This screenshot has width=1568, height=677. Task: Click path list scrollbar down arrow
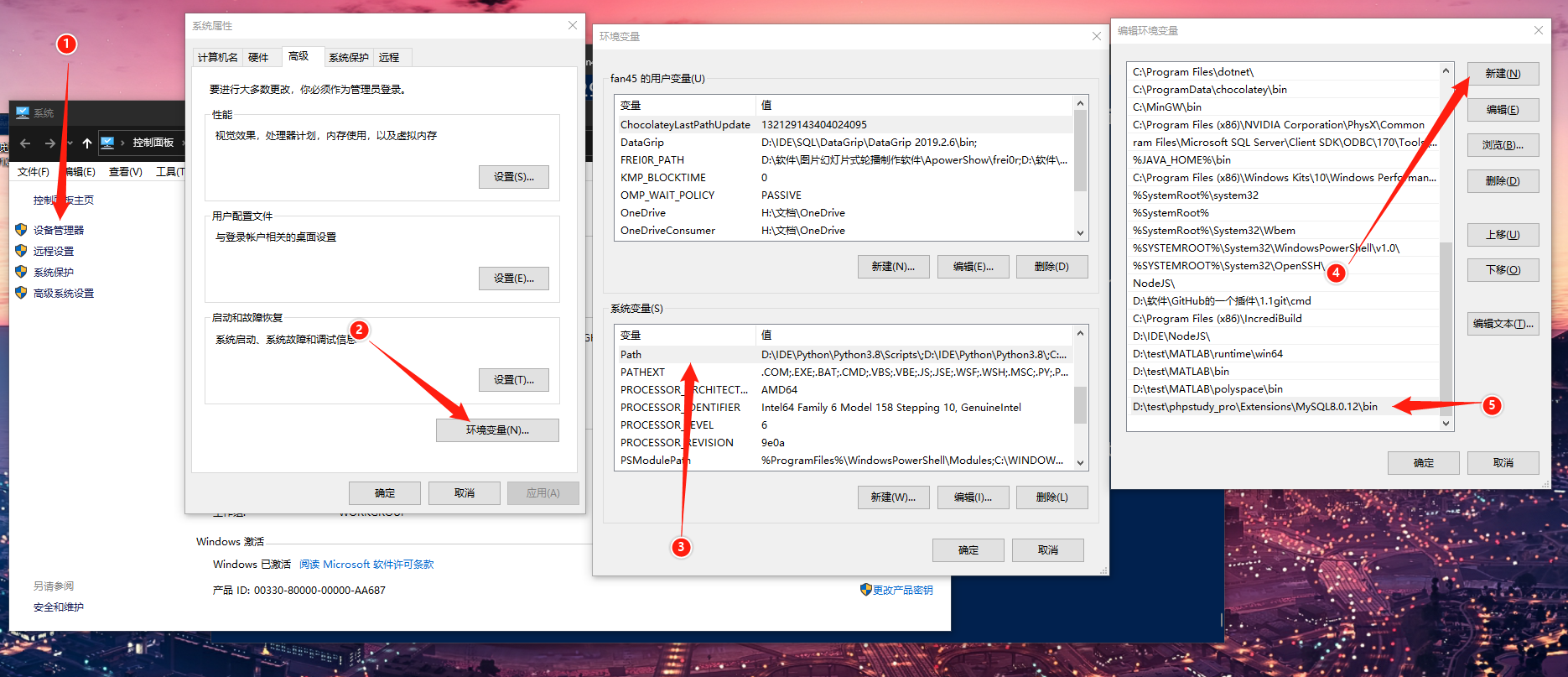click(x=1446, y=424)
